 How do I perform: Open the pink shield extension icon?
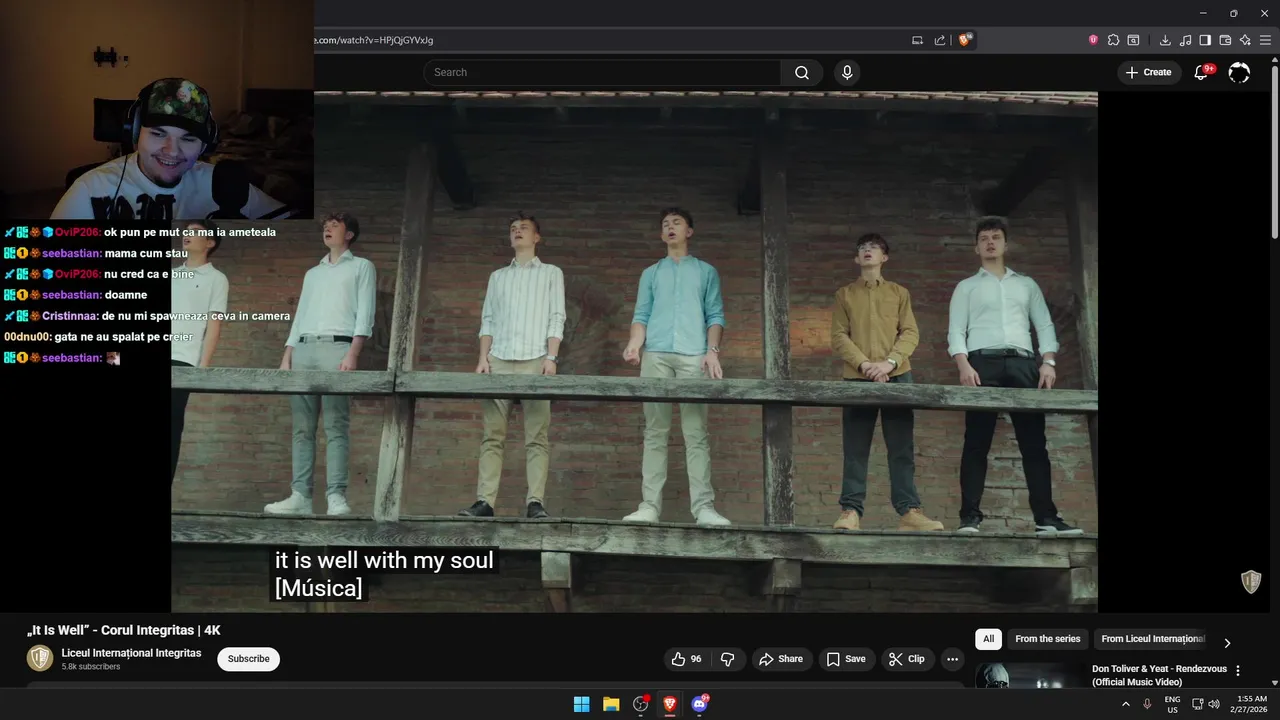pyautogui.click(x=1093, y=40)
